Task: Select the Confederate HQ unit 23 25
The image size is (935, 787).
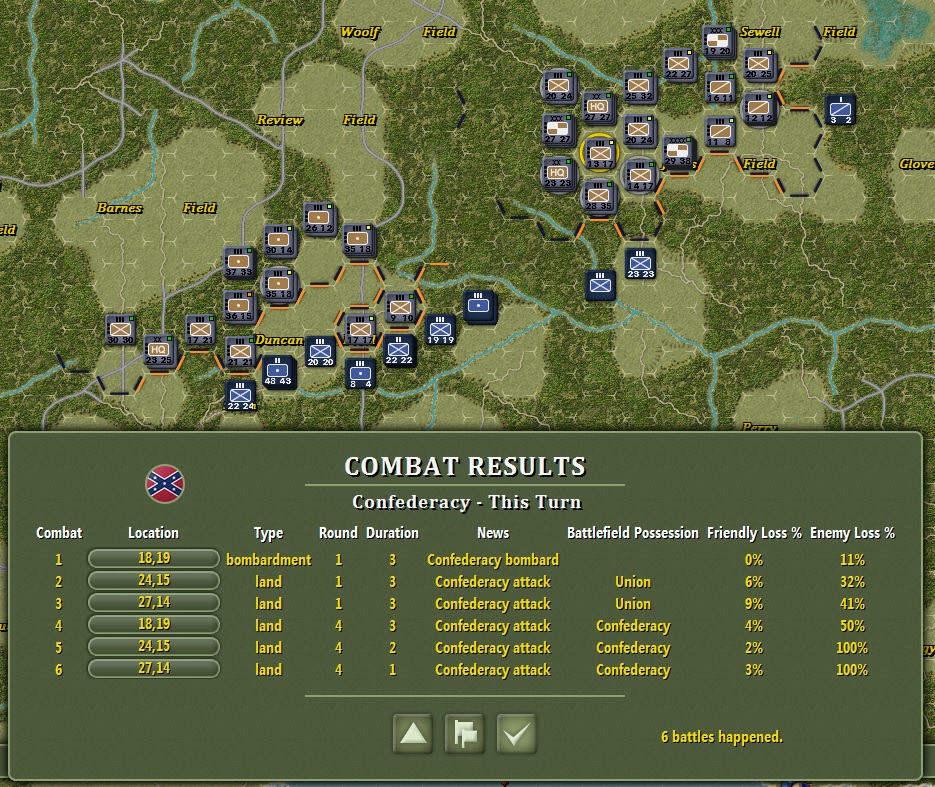Action: [x=159, y=350]
